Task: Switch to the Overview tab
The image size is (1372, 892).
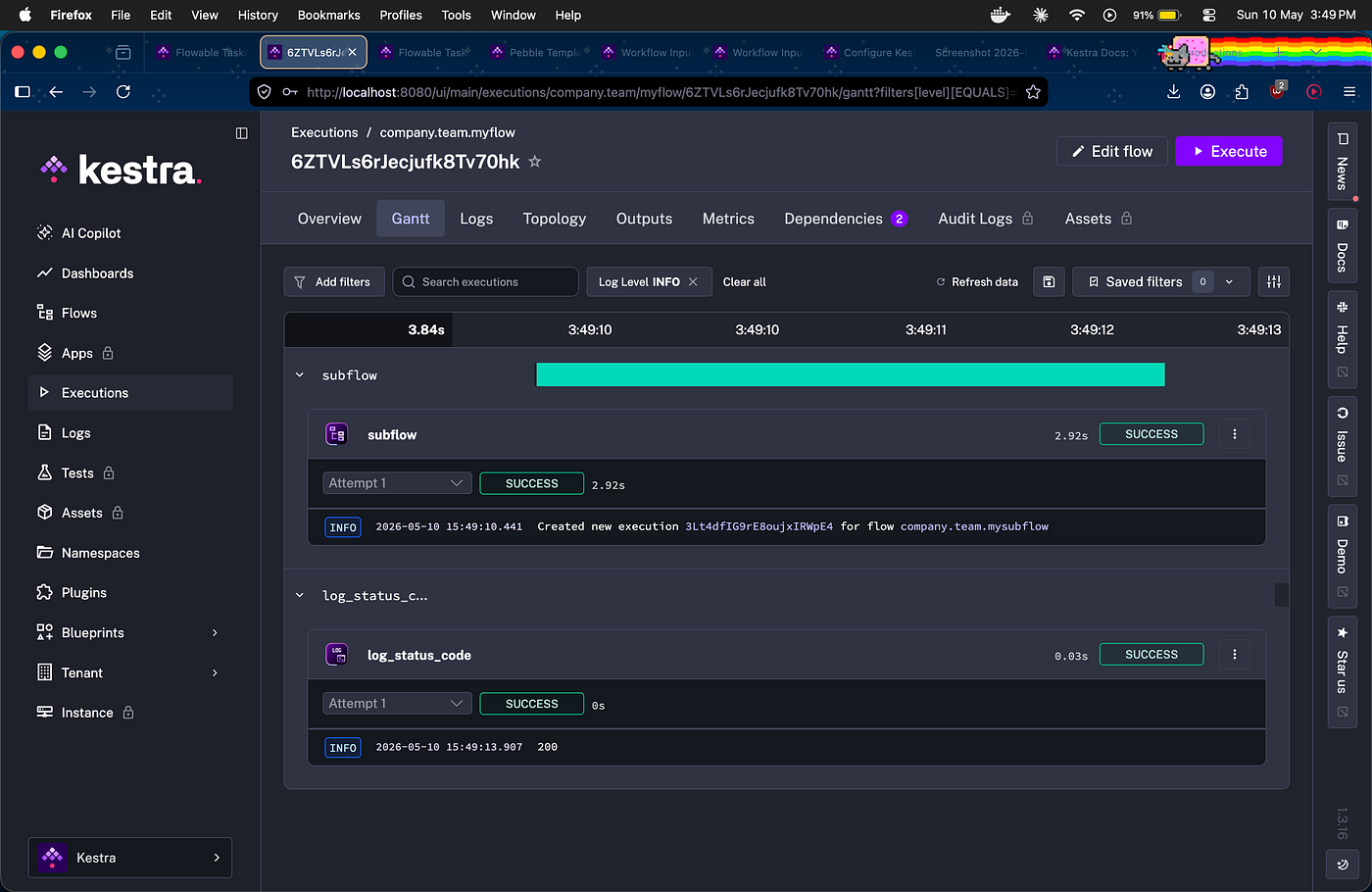Action: (x=329, y=219)
